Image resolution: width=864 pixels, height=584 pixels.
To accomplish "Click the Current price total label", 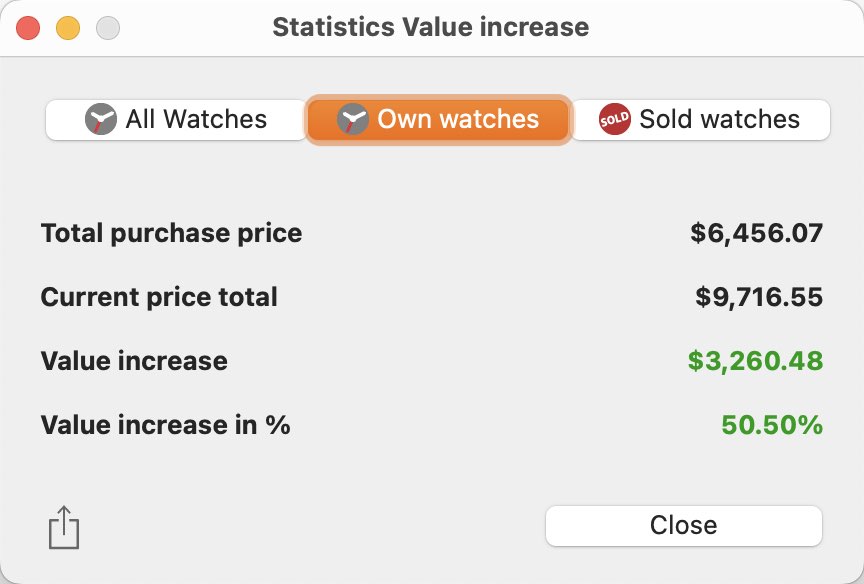I will point(159,298).
